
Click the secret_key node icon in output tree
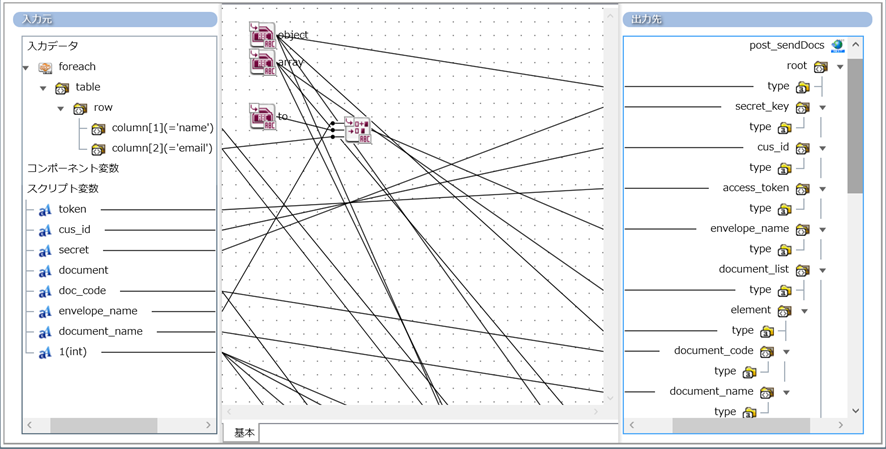coord(803,107)
